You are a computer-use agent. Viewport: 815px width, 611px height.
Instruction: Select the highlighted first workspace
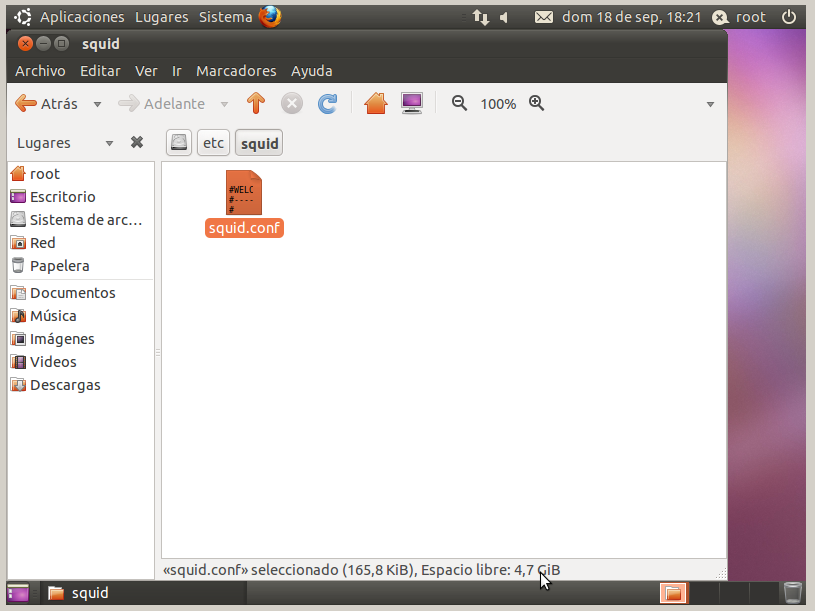(x=673, y=593)
